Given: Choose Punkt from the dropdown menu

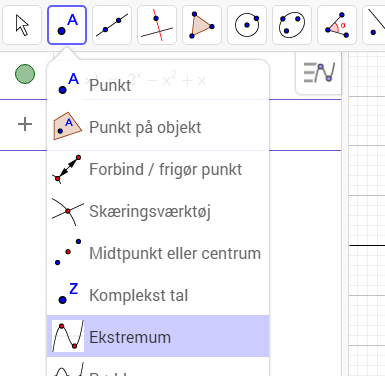Looking at the screenshot, I should pyautogui.click(x=158, y=85).
